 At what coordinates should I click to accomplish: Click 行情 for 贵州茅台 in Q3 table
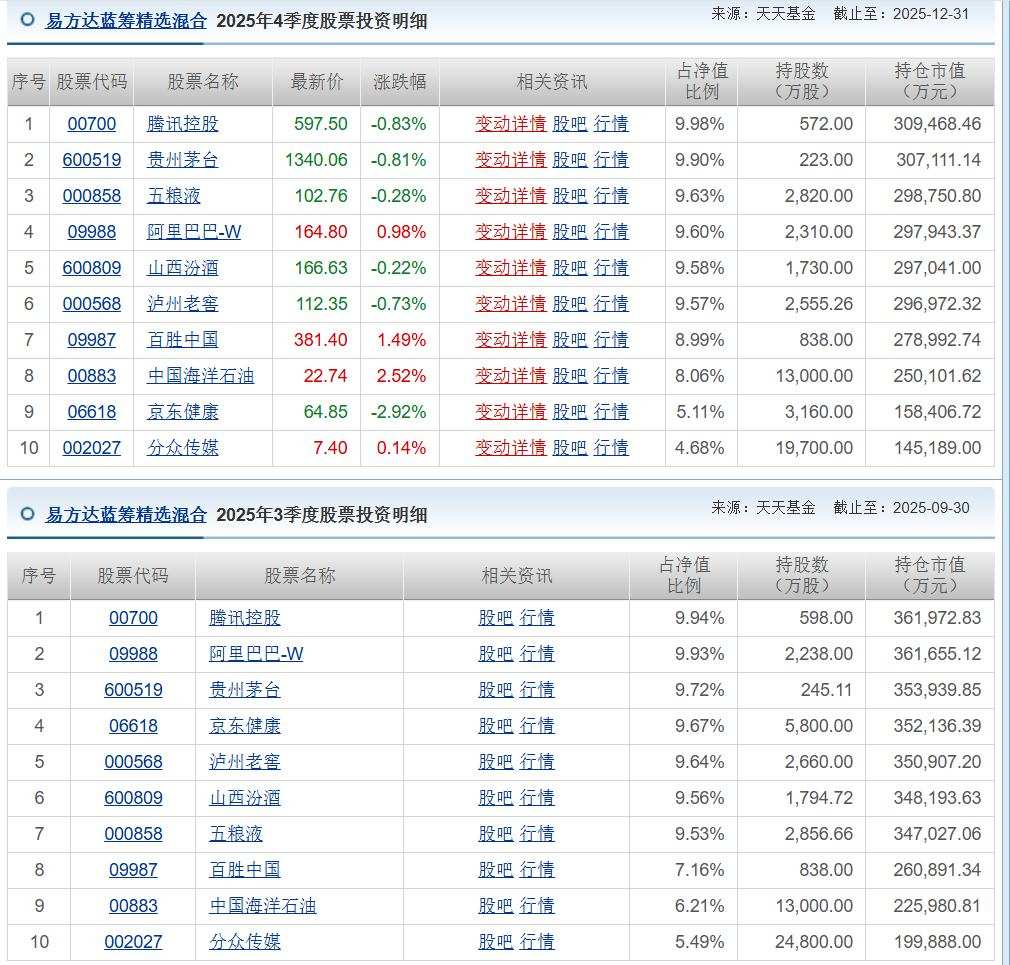click(x=537, y=689)
